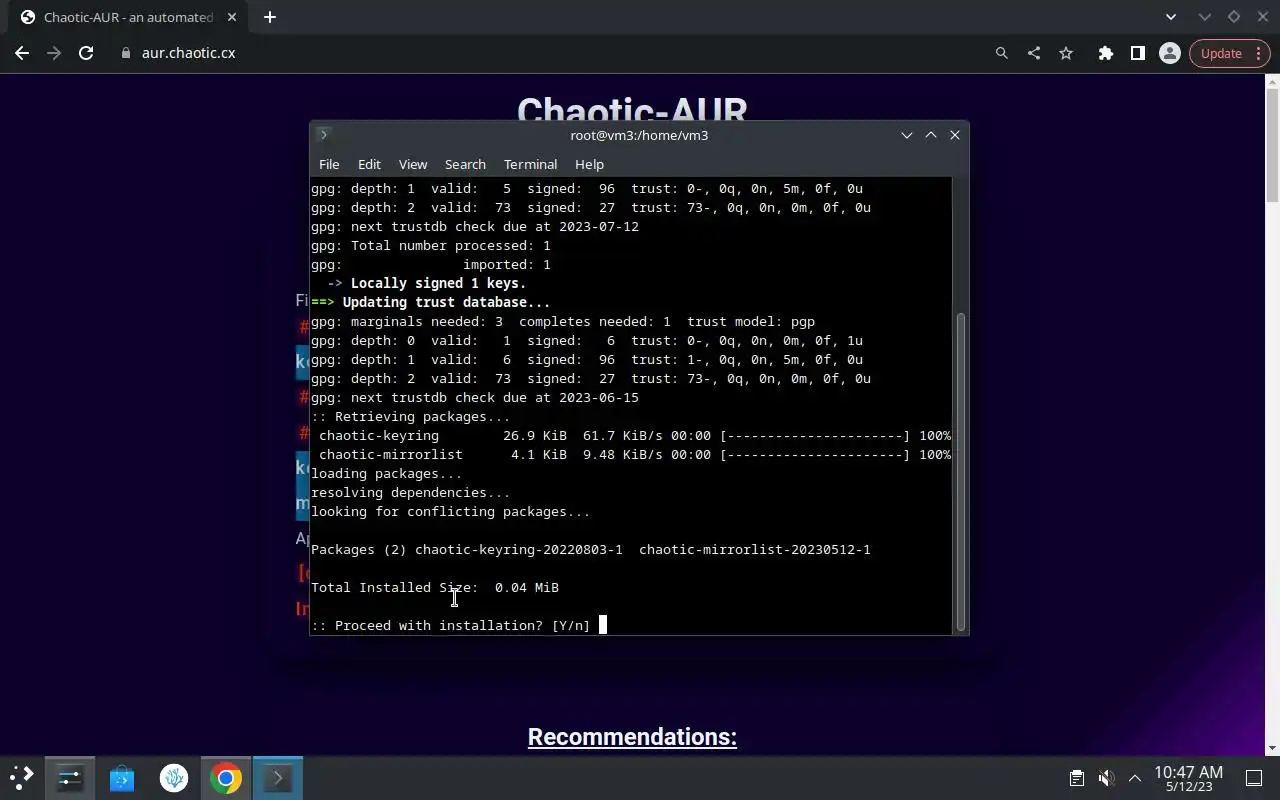This screenshot has width=1280, height=800.
Task: Switch to Chrome in the taskbar
Action: click(x=226, y=778)
